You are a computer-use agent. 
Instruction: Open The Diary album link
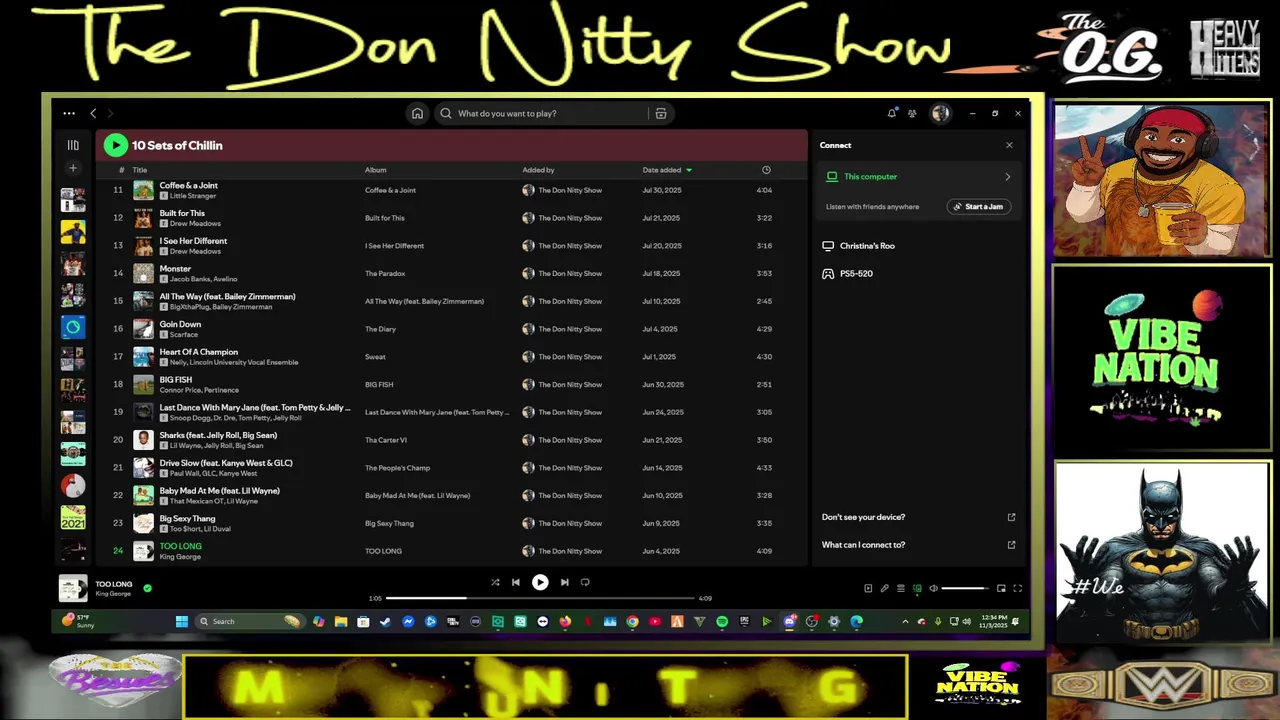pyautogui.click(x=381, y=329)
